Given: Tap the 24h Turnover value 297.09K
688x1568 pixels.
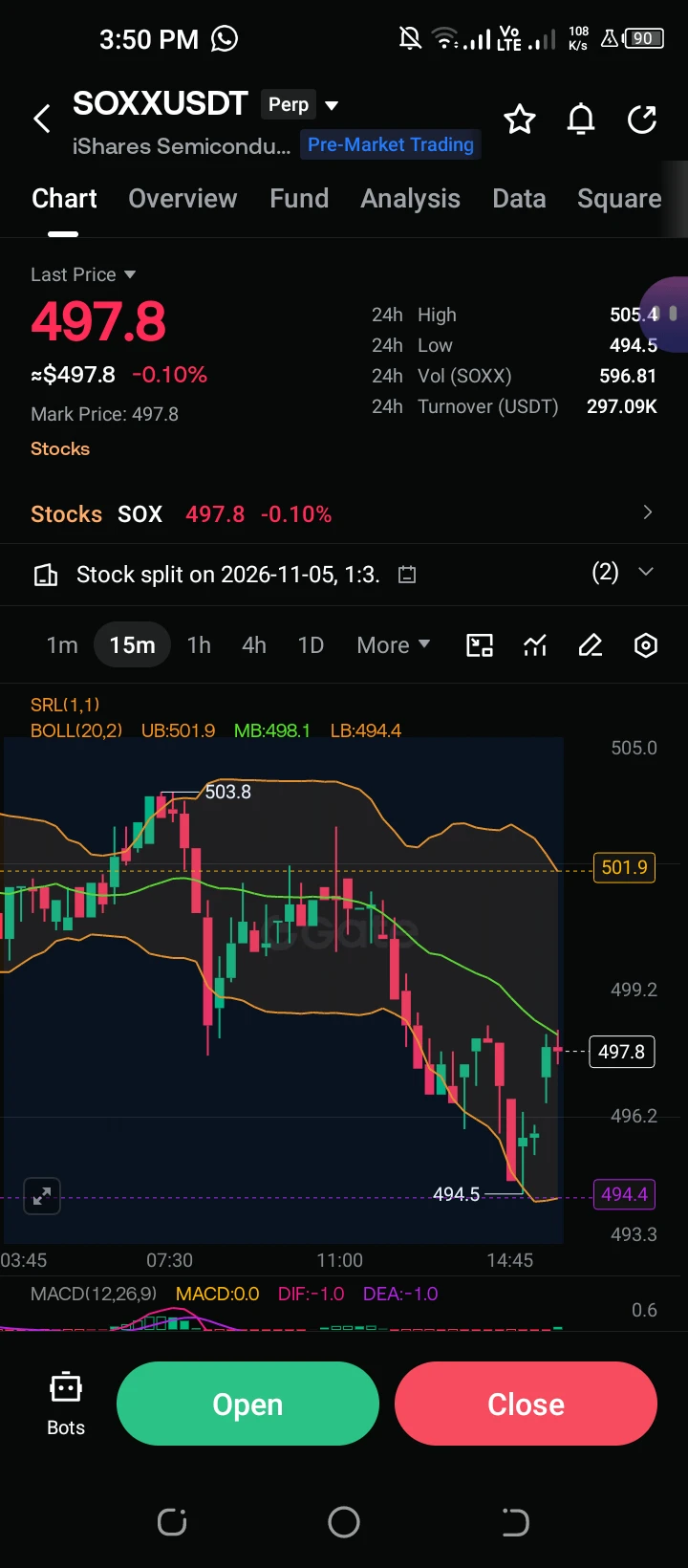Looking at the screenshot, I should [622, 406].
